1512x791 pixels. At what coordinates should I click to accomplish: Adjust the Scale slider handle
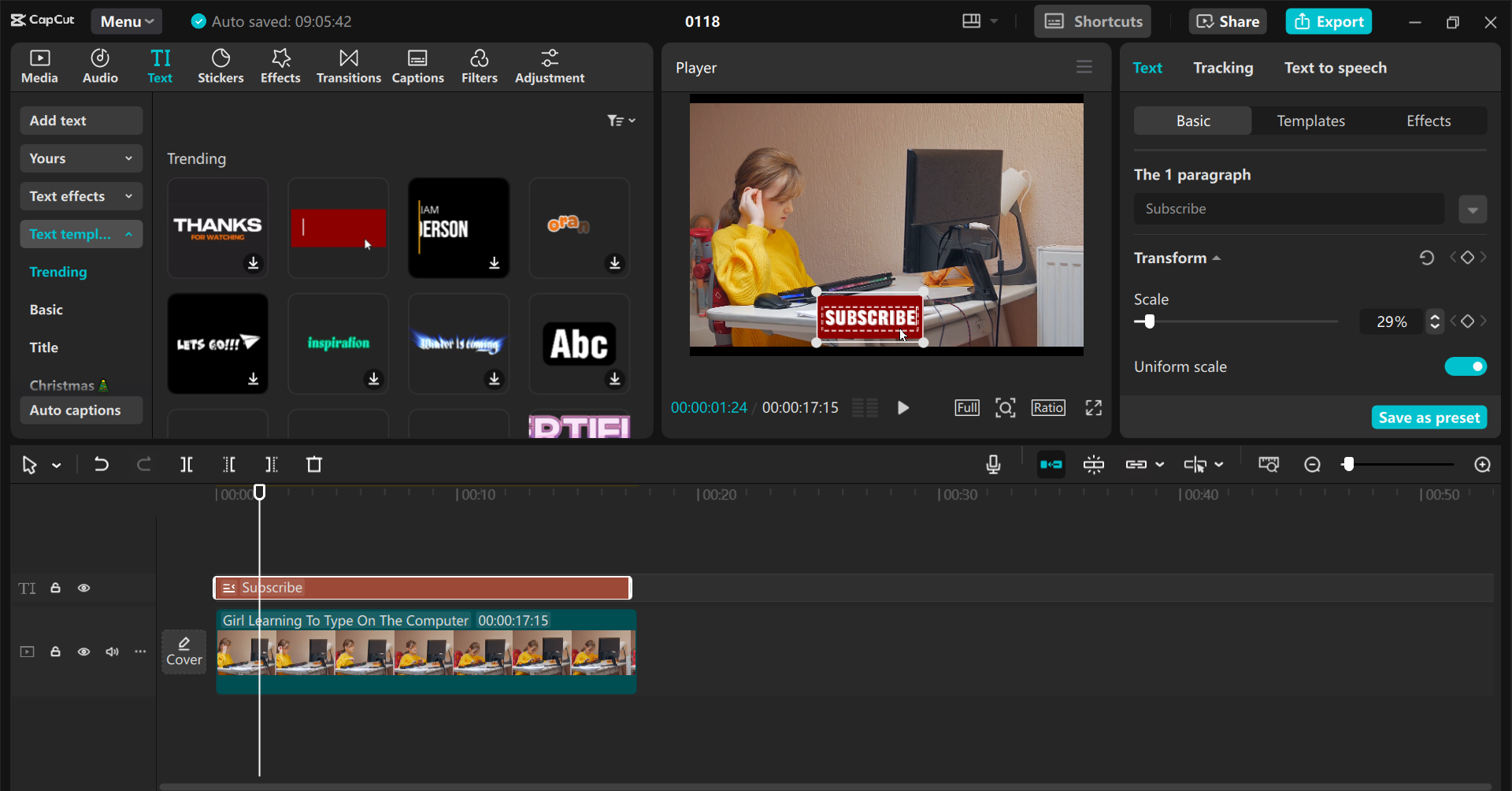(x=1150, y=321)
